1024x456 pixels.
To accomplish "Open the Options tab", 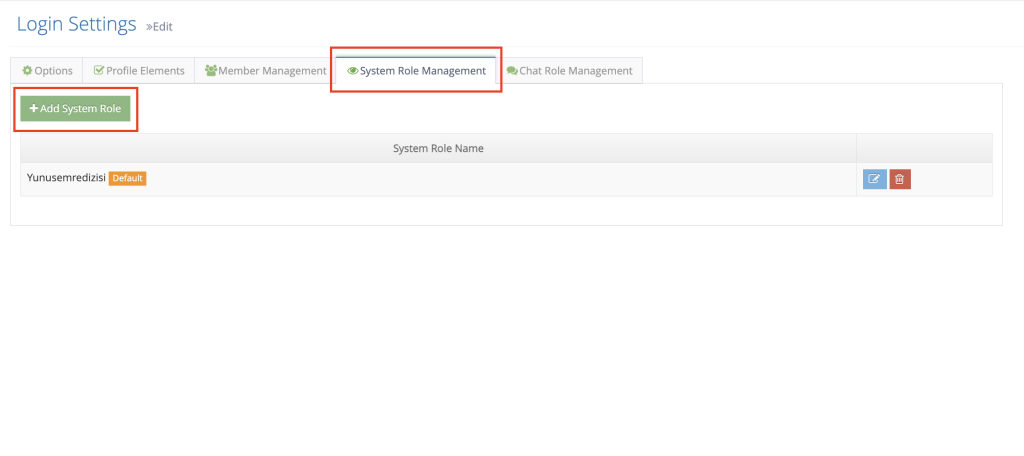I will pos(47,71).
